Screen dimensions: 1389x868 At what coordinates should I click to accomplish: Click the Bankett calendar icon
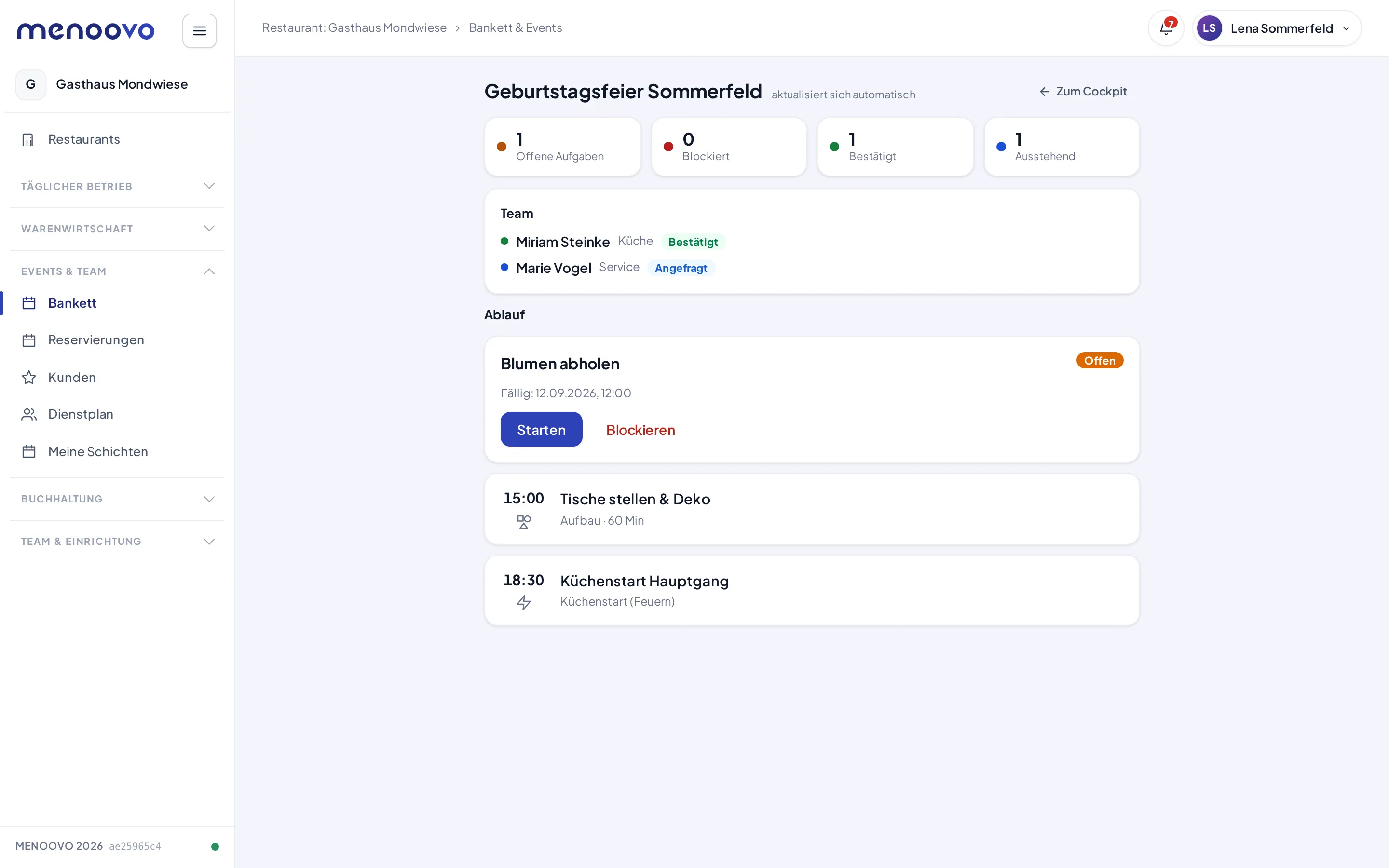[29, 303]
